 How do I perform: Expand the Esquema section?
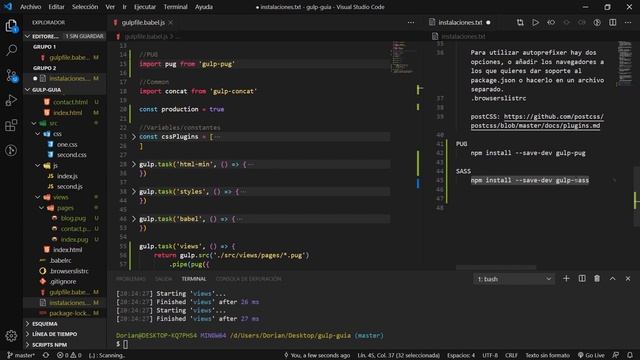64,324
